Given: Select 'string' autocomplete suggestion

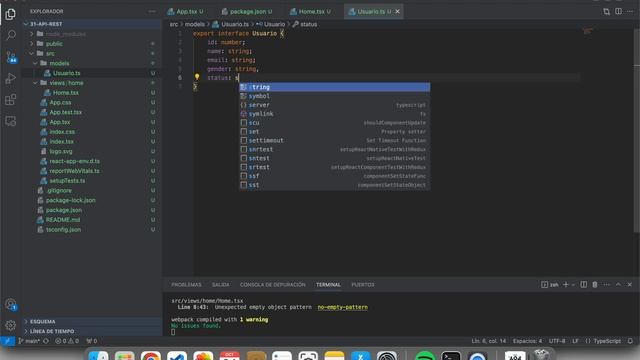Looking at the screenshot, I should coord(334,87).
